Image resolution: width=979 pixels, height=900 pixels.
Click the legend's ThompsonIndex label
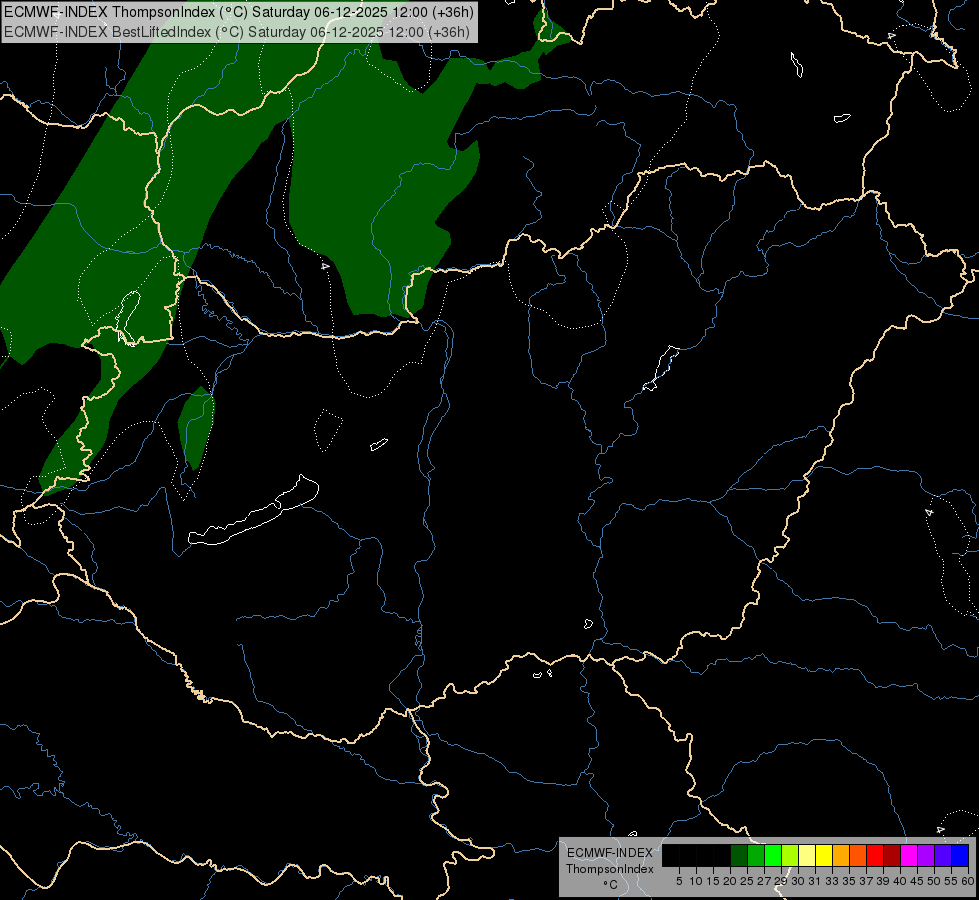610,869
